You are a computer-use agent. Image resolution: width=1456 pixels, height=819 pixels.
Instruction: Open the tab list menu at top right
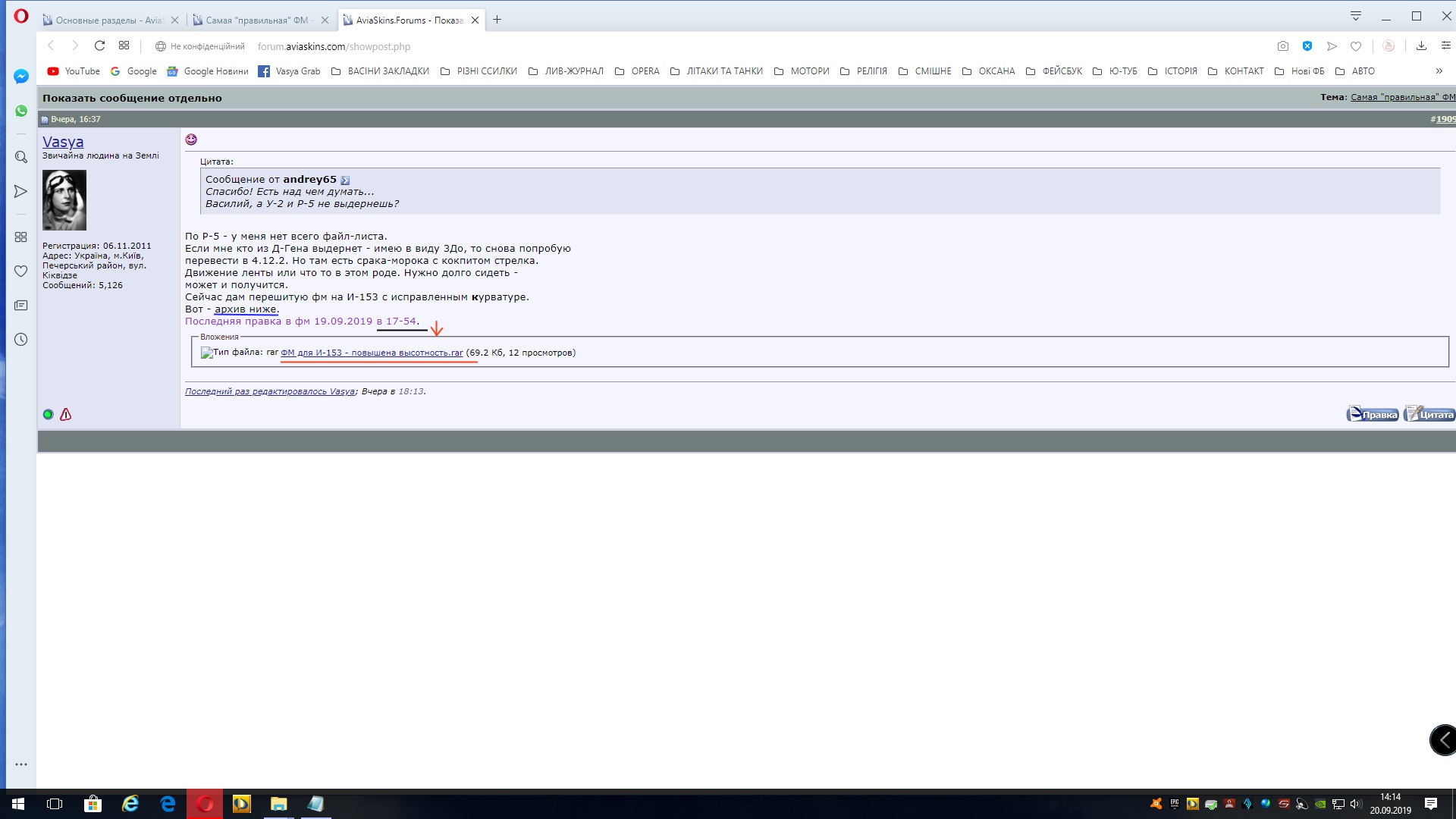pyautogui.click(x=1356, y=16)
